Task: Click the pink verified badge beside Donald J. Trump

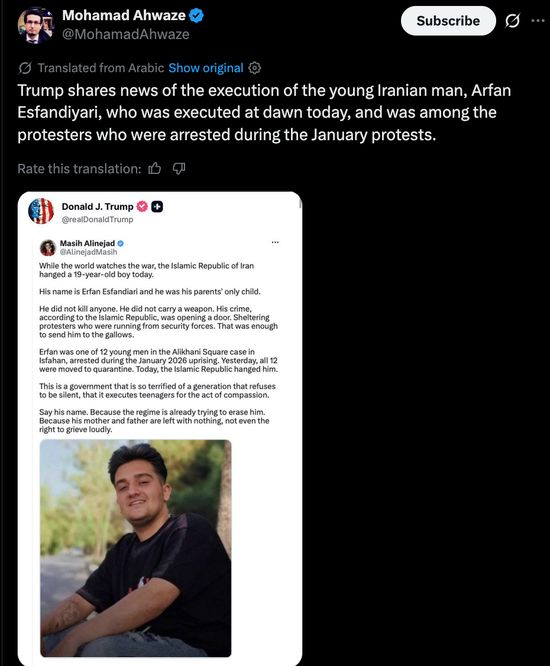Action: point(142,207)
